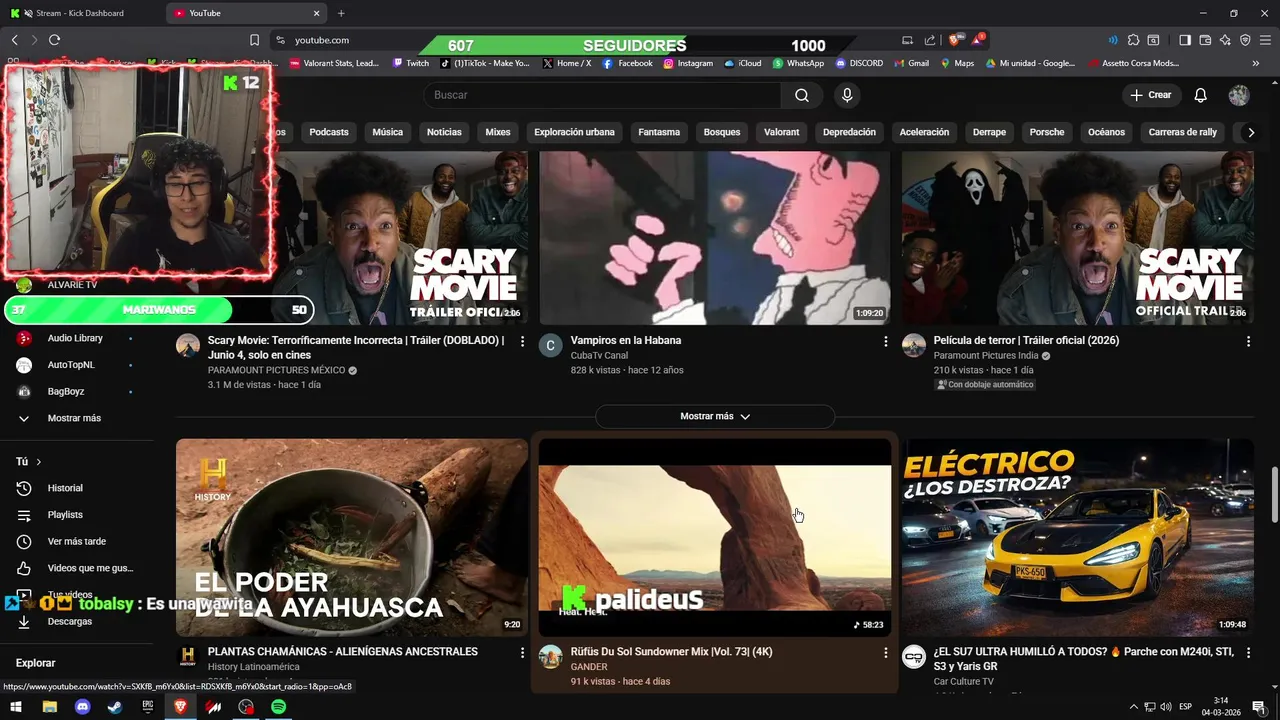Open Car Culture TV channel avatar

914,657
